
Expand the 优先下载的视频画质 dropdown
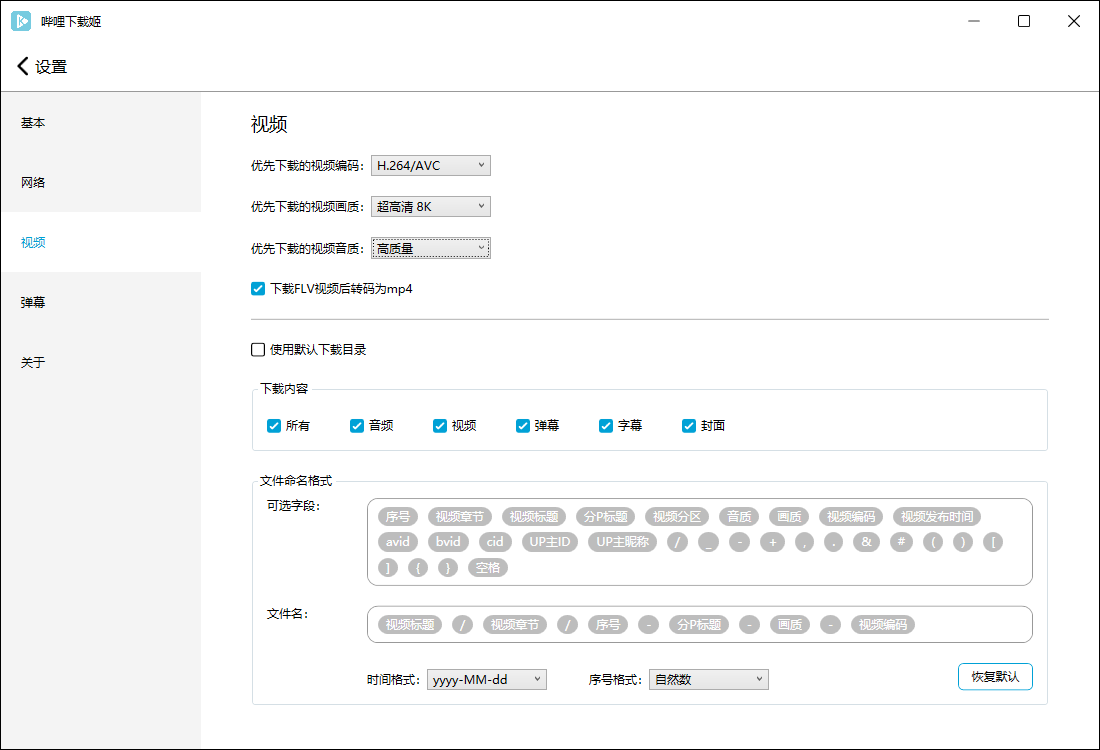(x=430, y=207)
